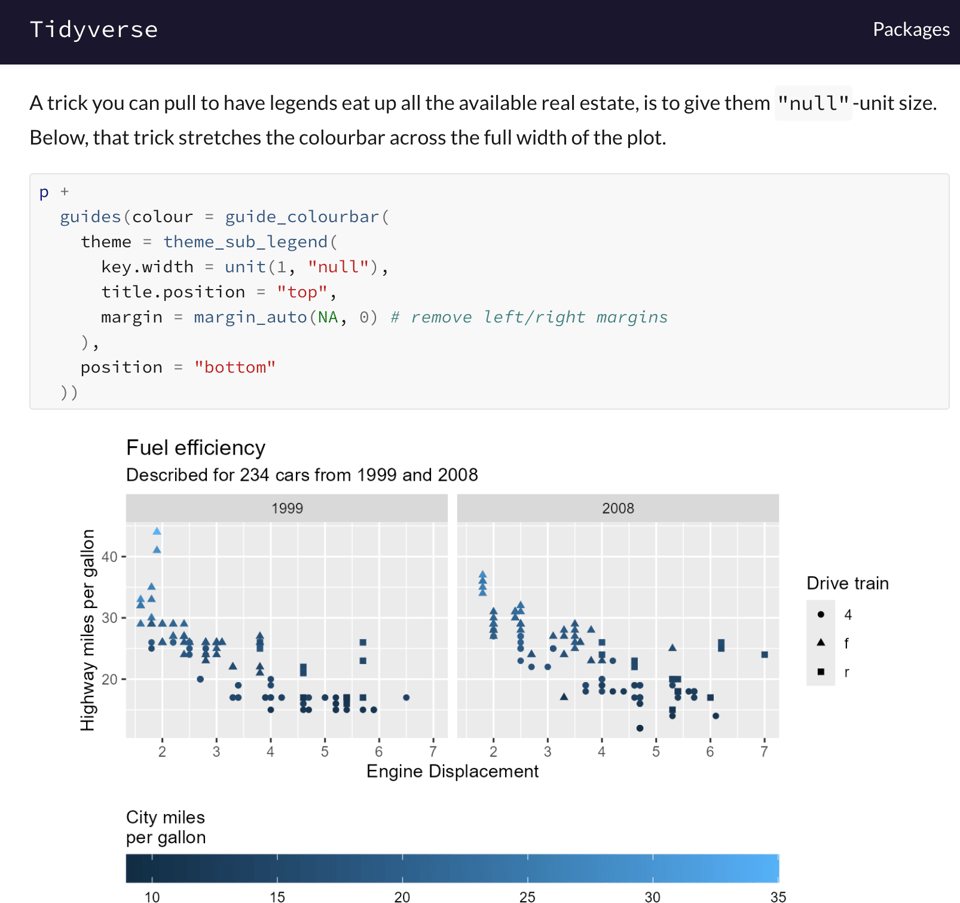The height and width of the screenshot is (903, 960).
Task: Click the lightest end of the colourbar
Action: click(x=772, y=868)
